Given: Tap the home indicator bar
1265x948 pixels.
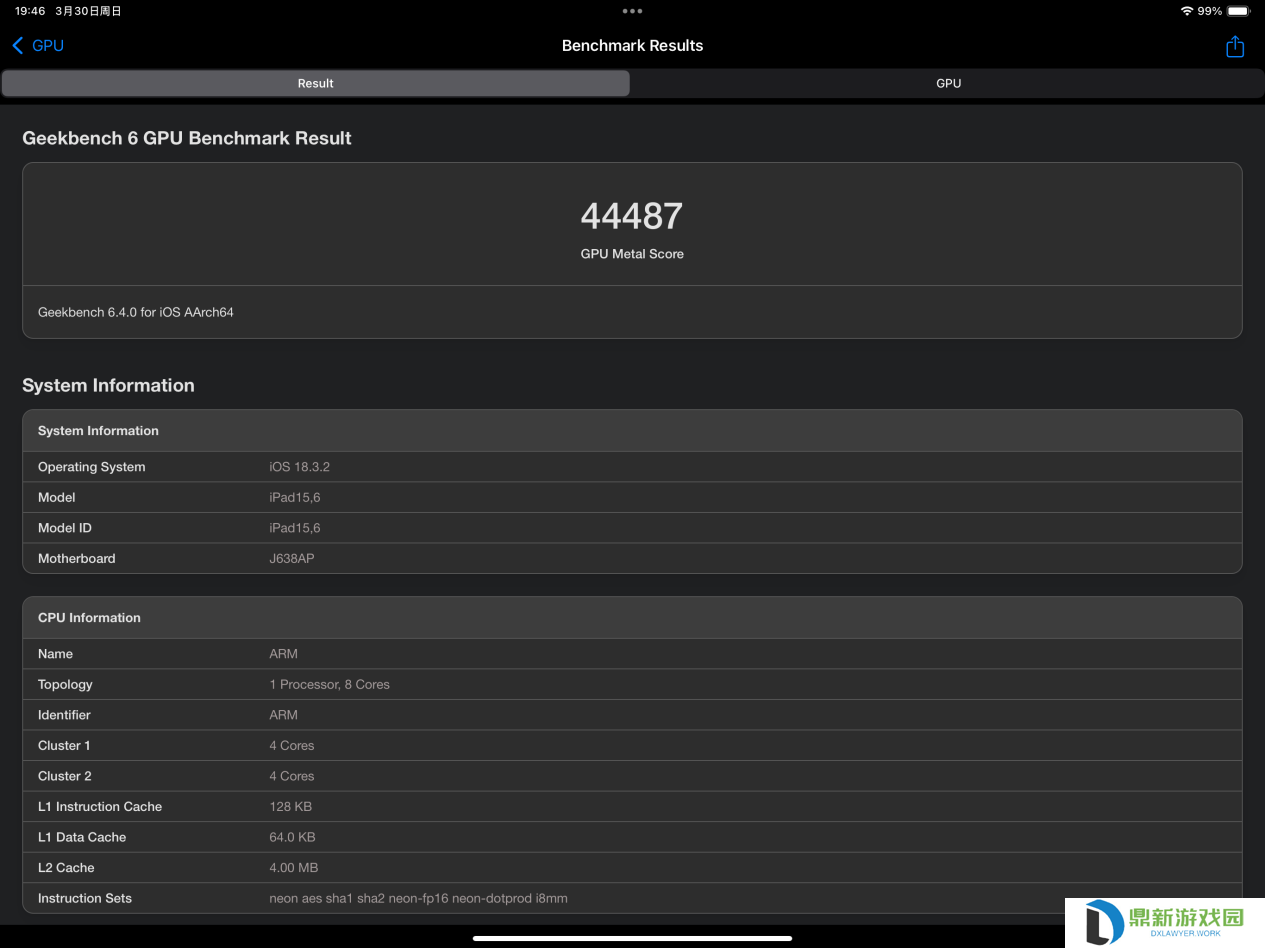Looking at the screenshot, I should [x=632, y=938].
